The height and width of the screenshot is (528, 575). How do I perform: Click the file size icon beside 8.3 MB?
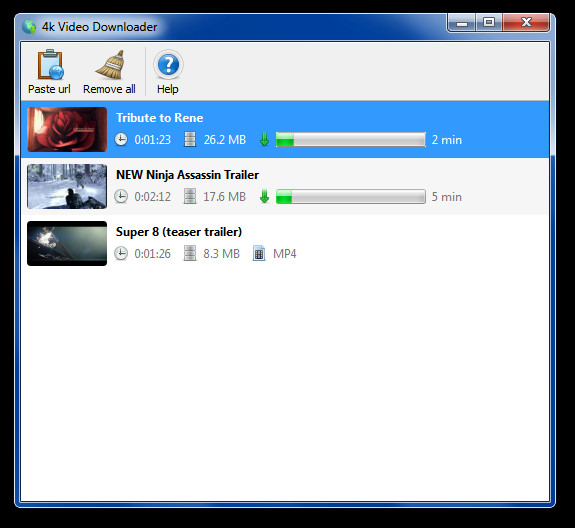pos(190,253)
